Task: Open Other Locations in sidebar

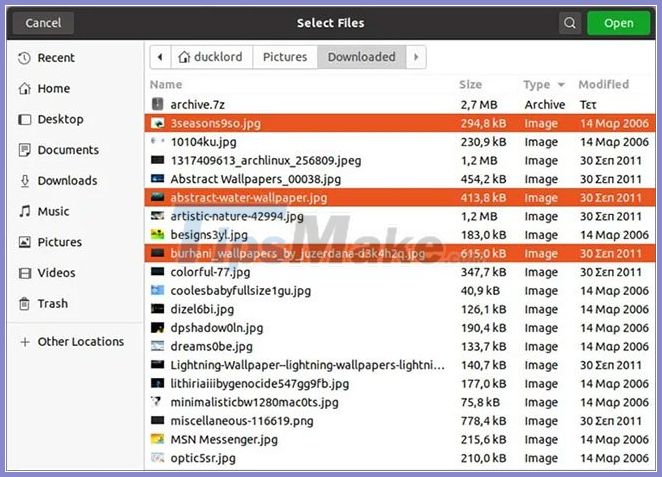Action: 75,341
